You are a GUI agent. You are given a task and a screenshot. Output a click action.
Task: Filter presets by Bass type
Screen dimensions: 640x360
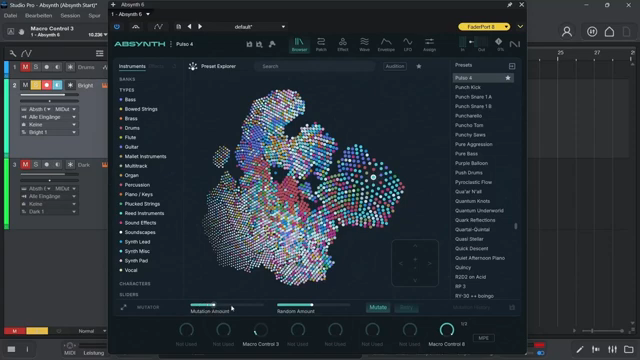pos(130,100)
